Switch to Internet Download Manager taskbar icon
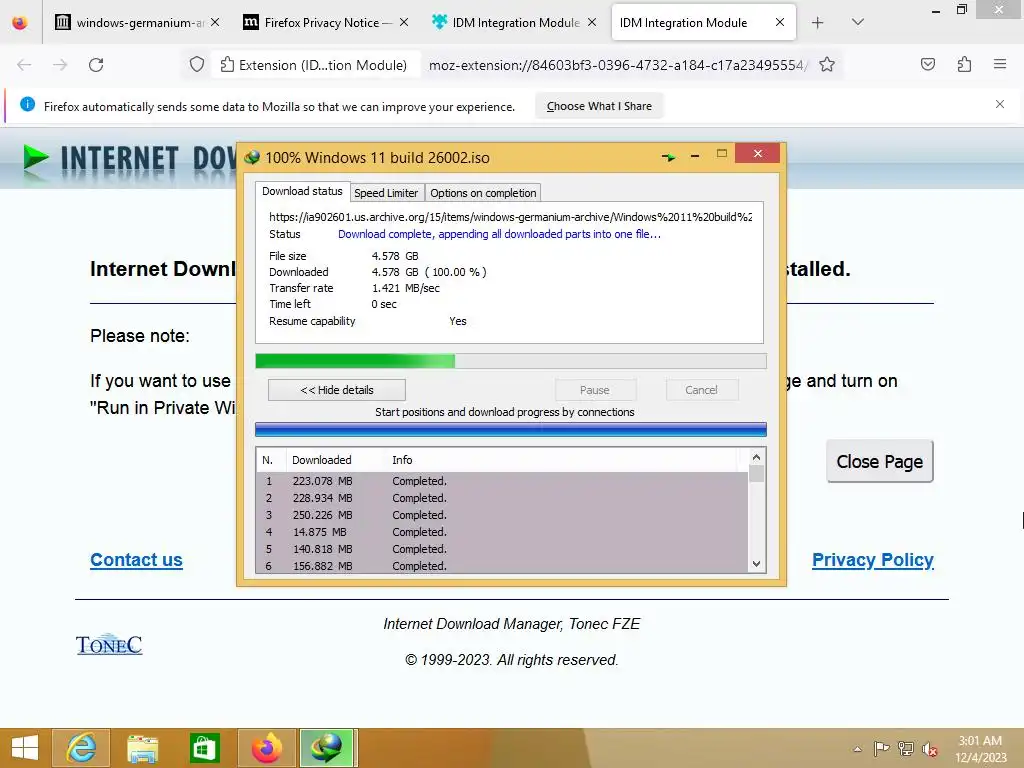1024x768 pixels. pos(327,748)
